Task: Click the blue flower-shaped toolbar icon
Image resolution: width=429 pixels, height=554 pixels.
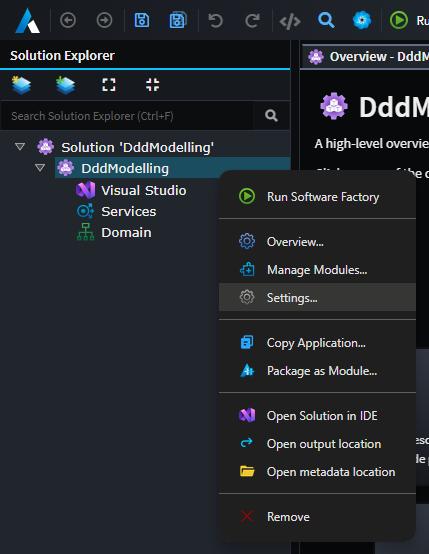Action: [x=362, y=20]
